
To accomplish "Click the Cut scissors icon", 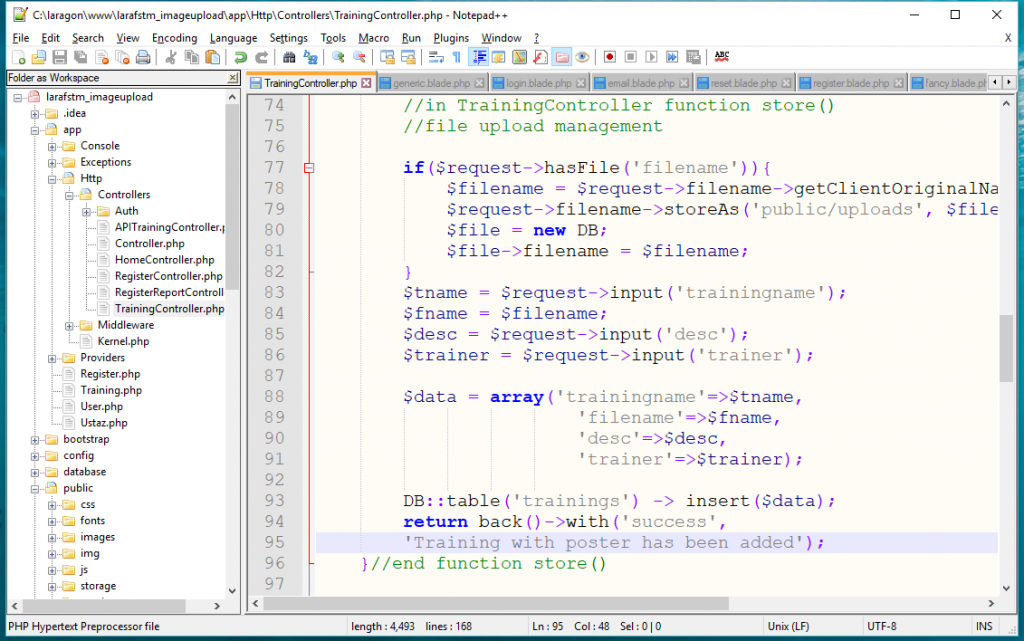I will [x=171, y=57].
